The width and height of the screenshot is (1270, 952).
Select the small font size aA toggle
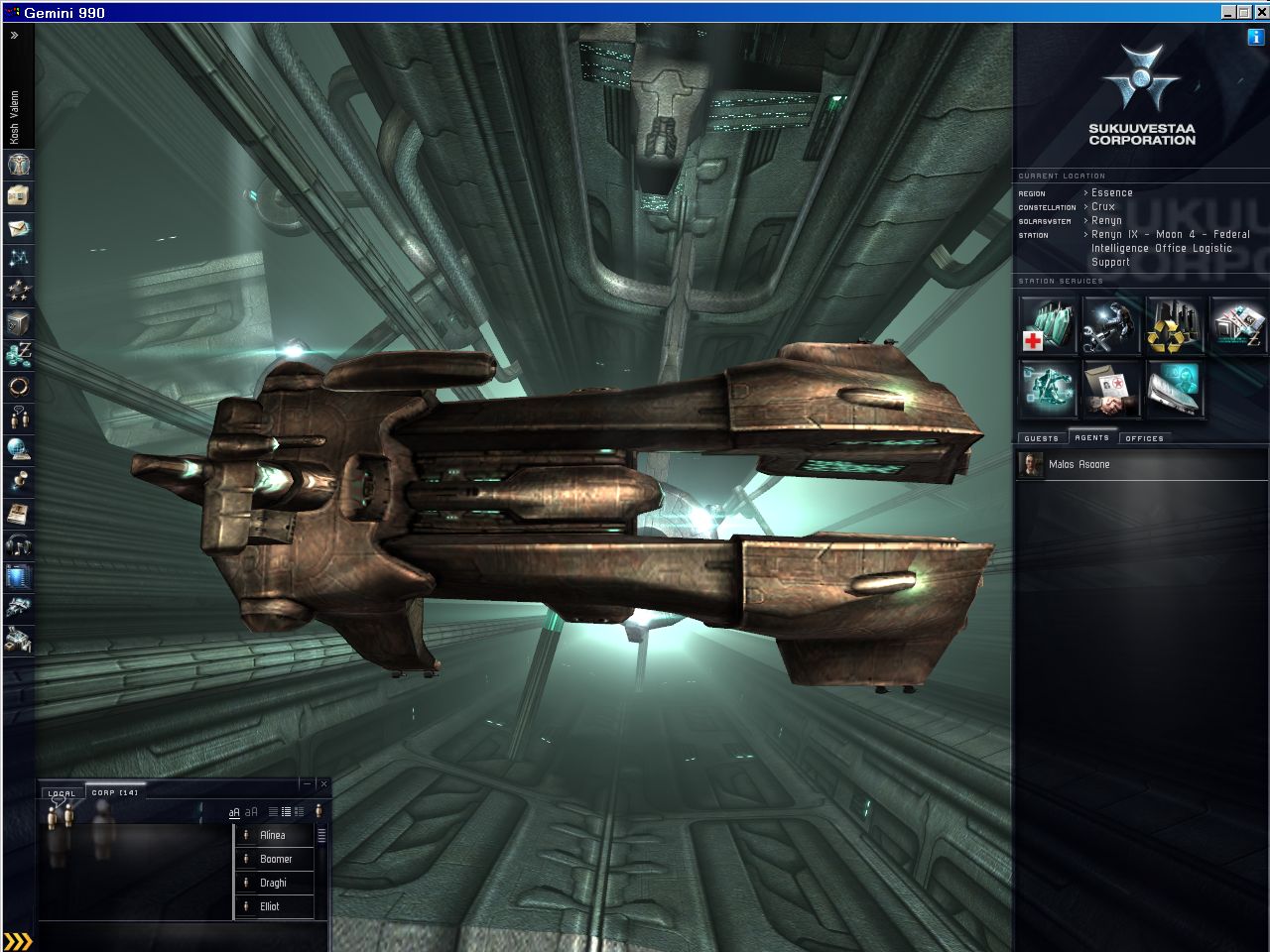(x=235, y=812)
